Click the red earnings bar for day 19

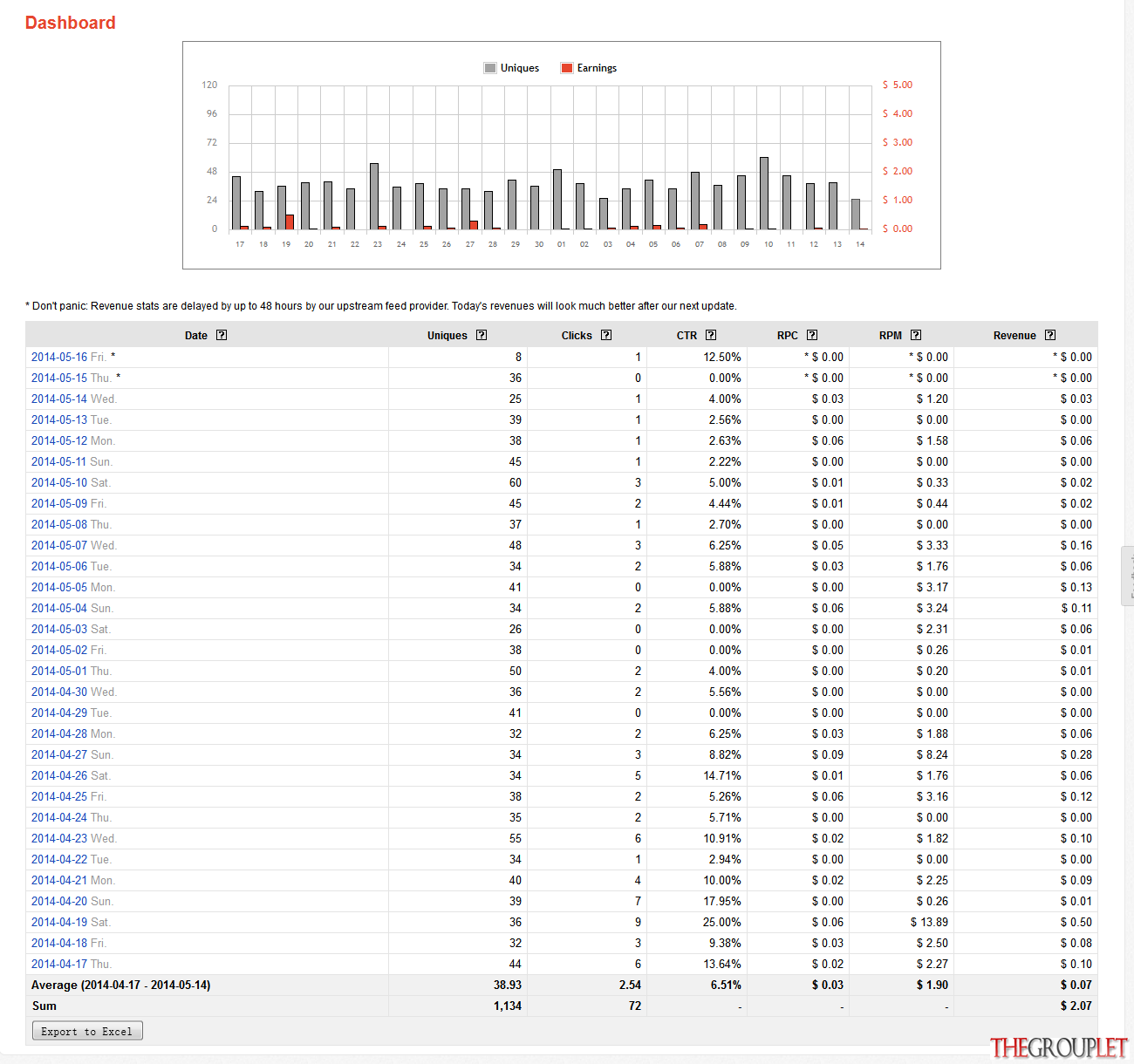tap(290, 222)
